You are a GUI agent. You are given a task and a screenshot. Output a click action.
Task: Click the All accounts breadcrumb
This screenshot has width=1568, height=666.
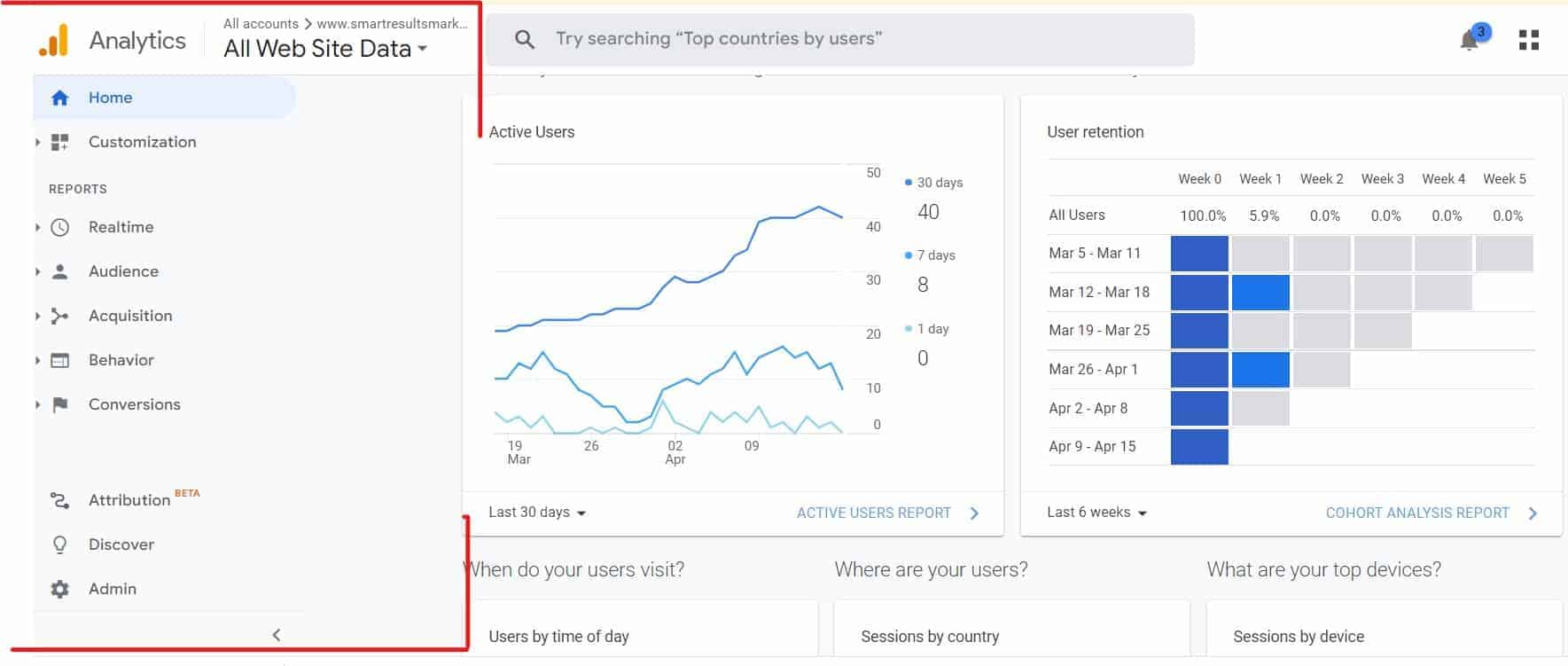click(x=261, y=24)
